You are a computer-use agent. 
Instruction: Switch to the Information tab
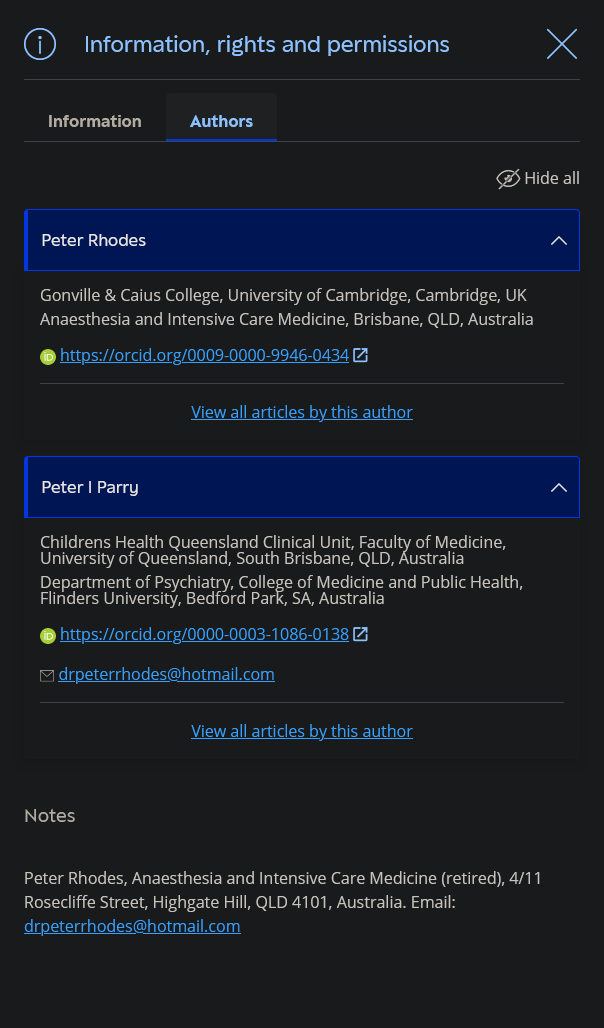(x=95, y=121)
